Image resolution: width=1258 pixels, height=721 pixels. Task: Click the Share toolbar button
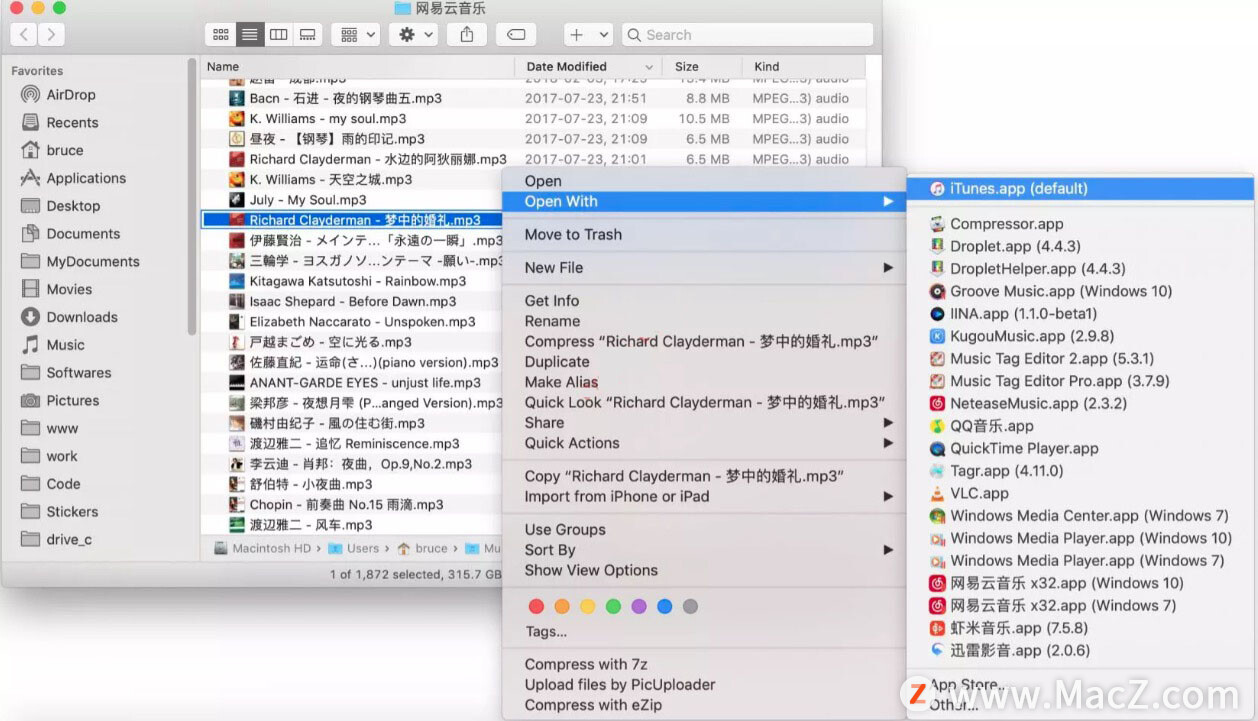coord(467,34)
